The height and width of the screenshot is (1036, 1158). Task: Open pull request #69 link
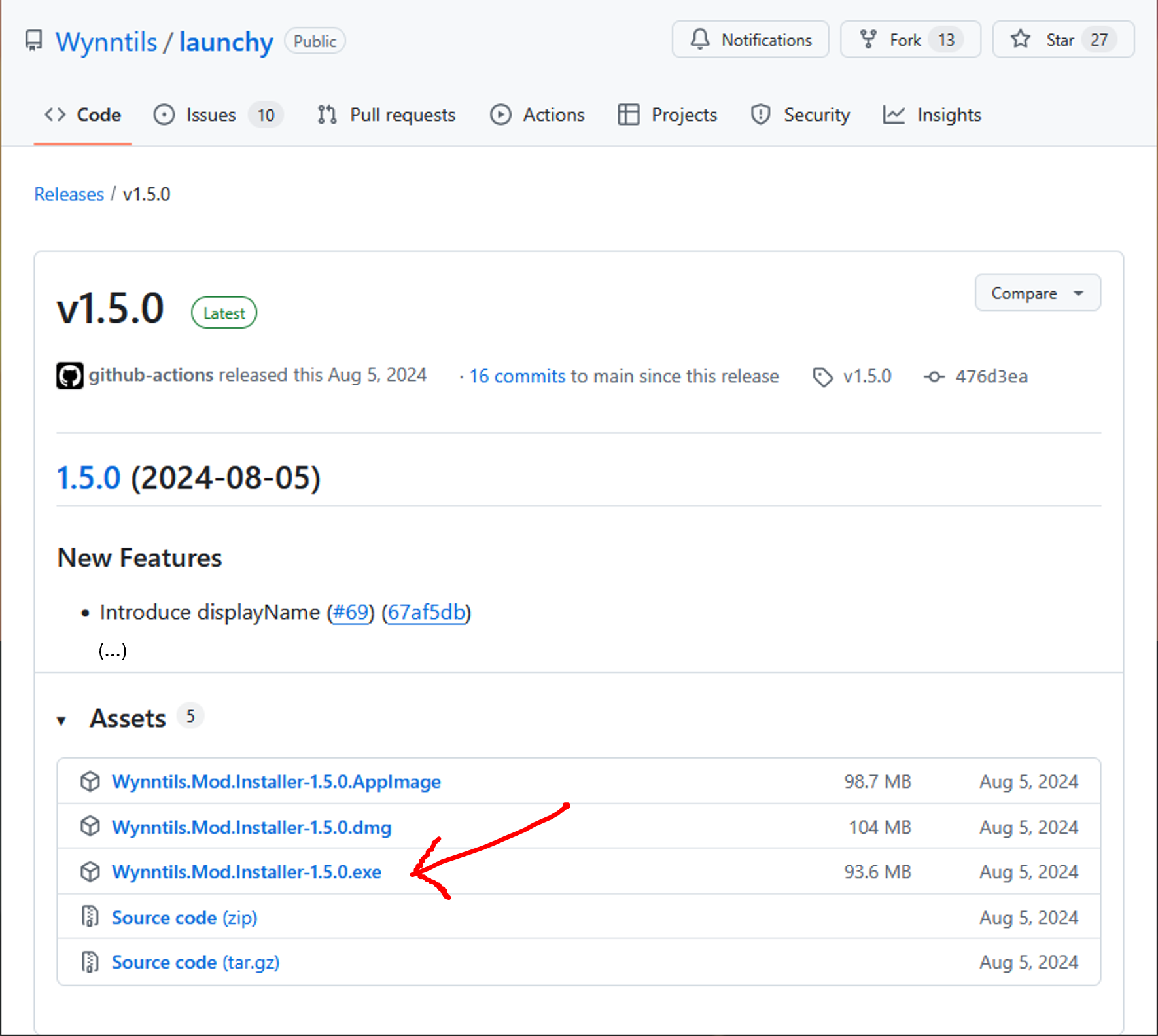351,613
